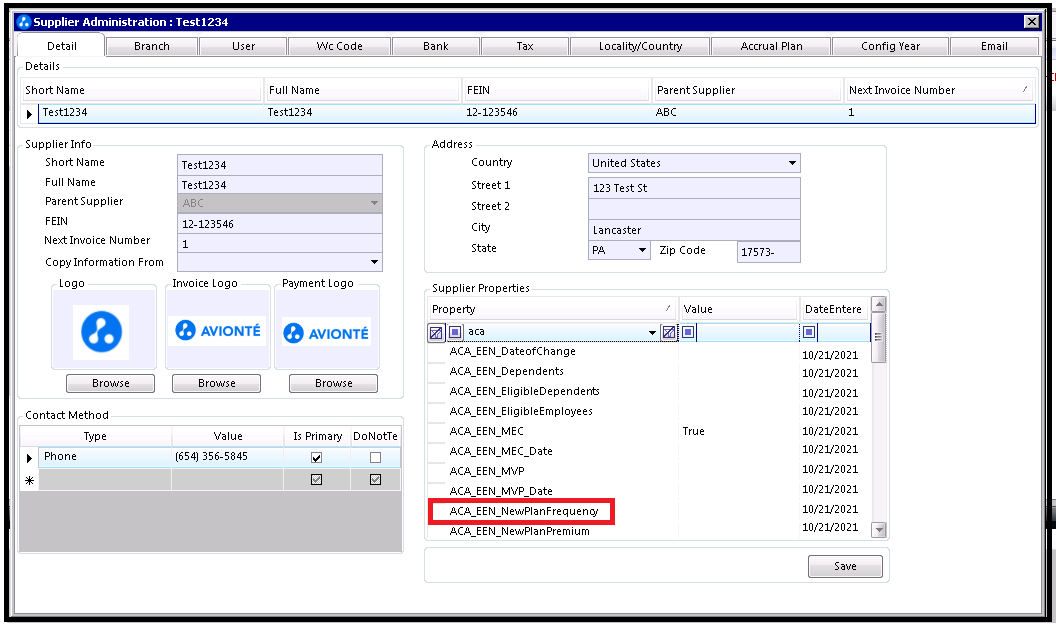This screenshot has height=627, width=1056.
Task: Click the clear filter icon at the Property cell's right end
Action: 669,332
